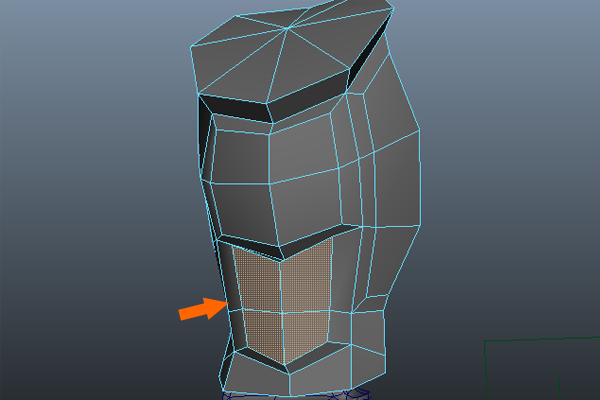Select the lower-right highlighted orange face

[305, 333]
